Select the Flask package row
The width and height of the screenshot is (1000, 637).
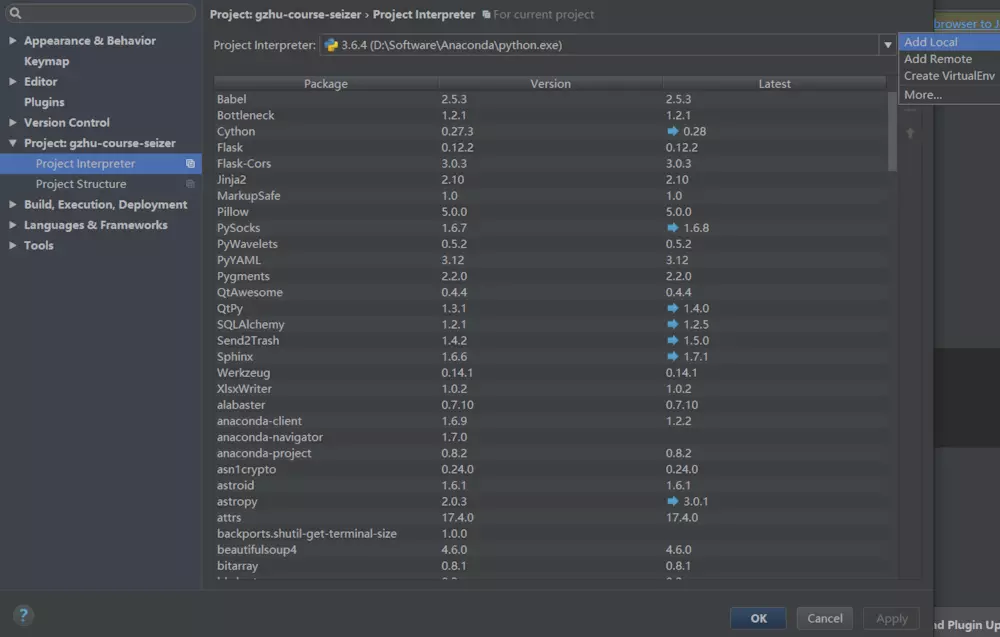coord(550,147)
